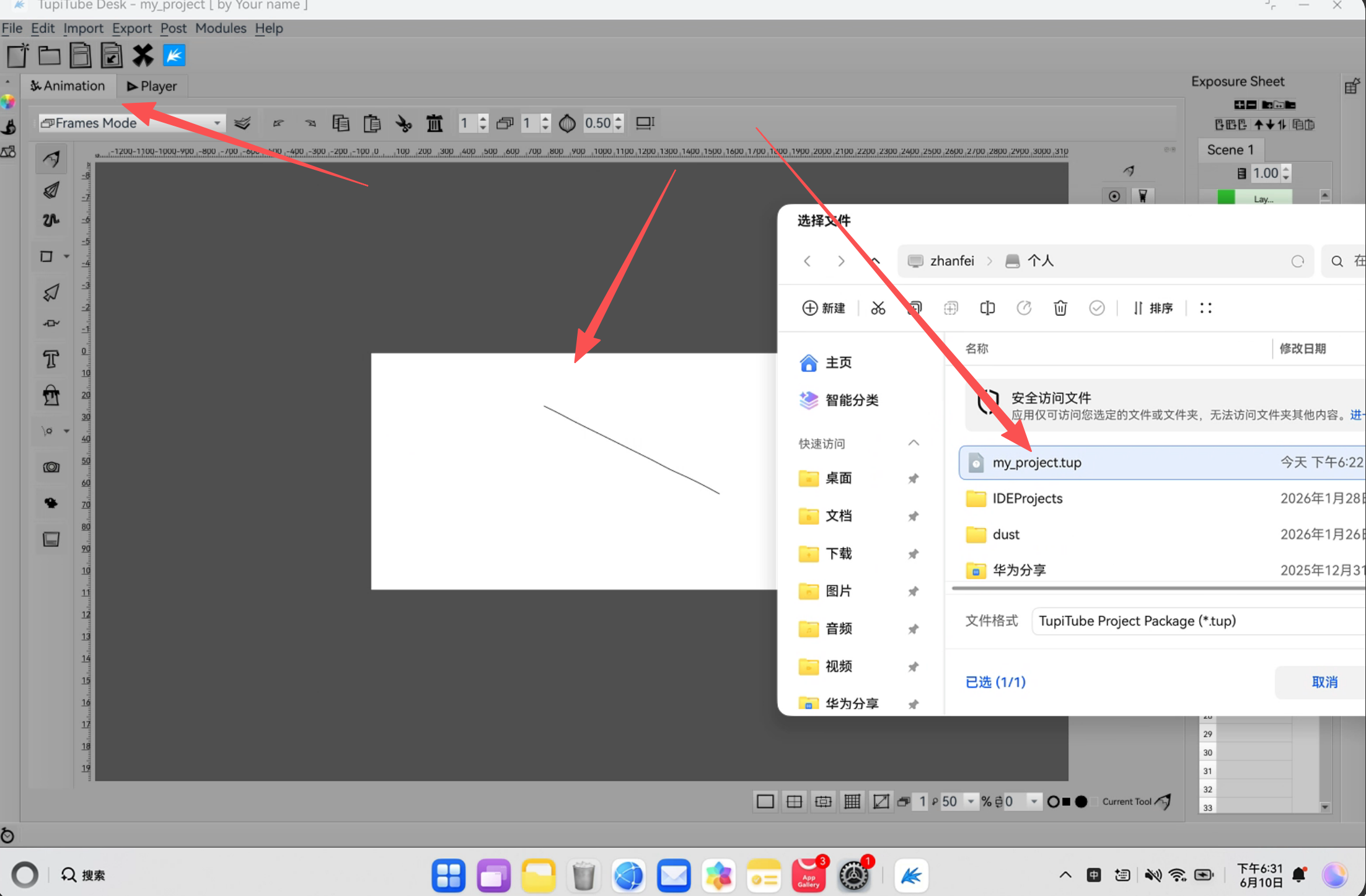Open the rotation angle 0 dropdown

tap(1034, 802)
